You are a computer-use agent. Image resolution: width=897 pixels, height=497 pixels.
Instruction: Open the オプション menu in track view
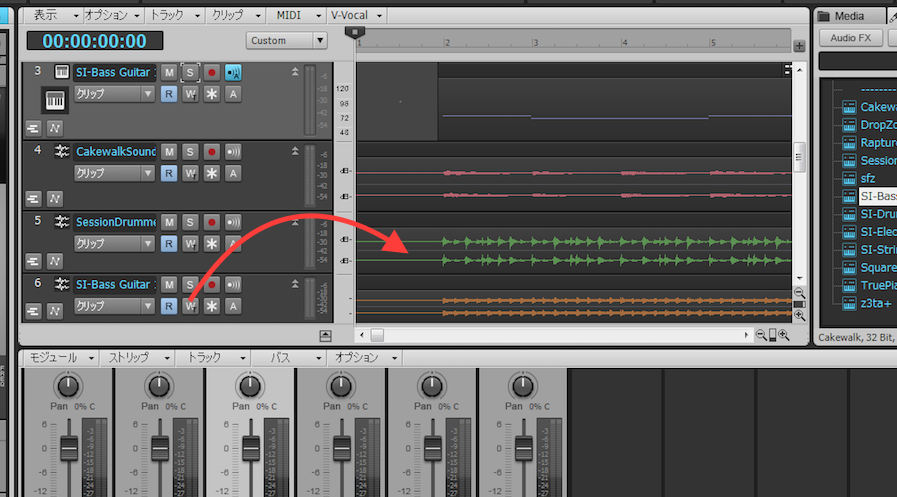(112, 15)
